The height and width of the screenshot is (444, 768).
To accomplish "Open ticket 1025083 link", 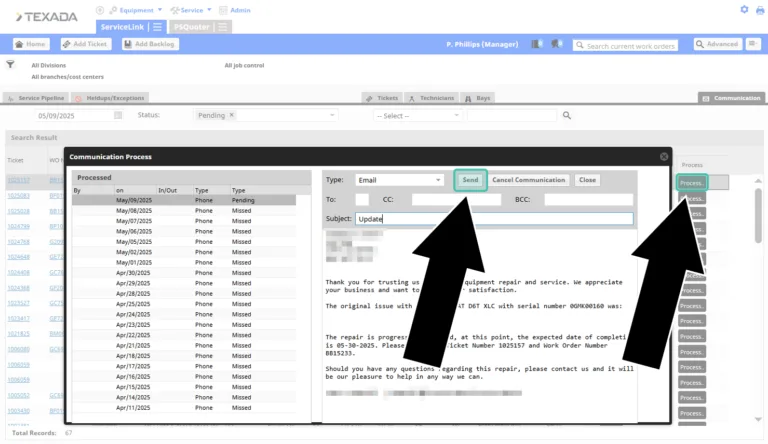I will [18, 196].
